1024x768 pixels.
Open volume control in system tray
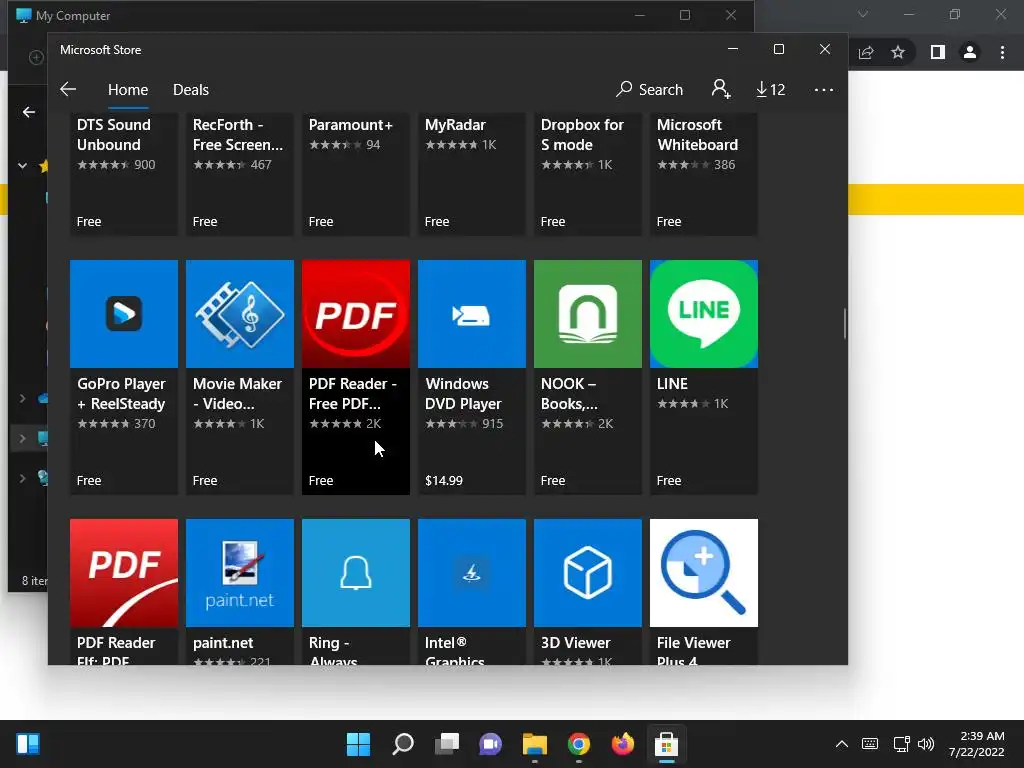tap(925, 744)
